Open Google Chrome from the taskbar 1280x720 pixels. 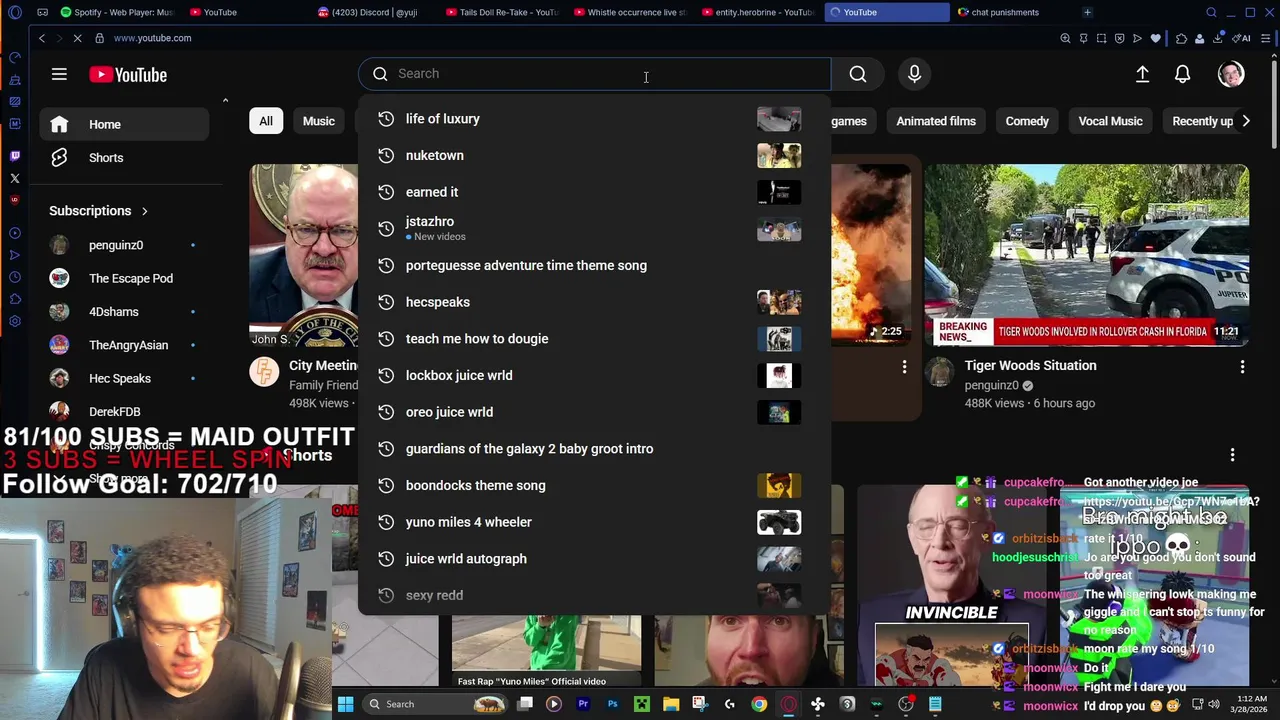click(759, 704)
